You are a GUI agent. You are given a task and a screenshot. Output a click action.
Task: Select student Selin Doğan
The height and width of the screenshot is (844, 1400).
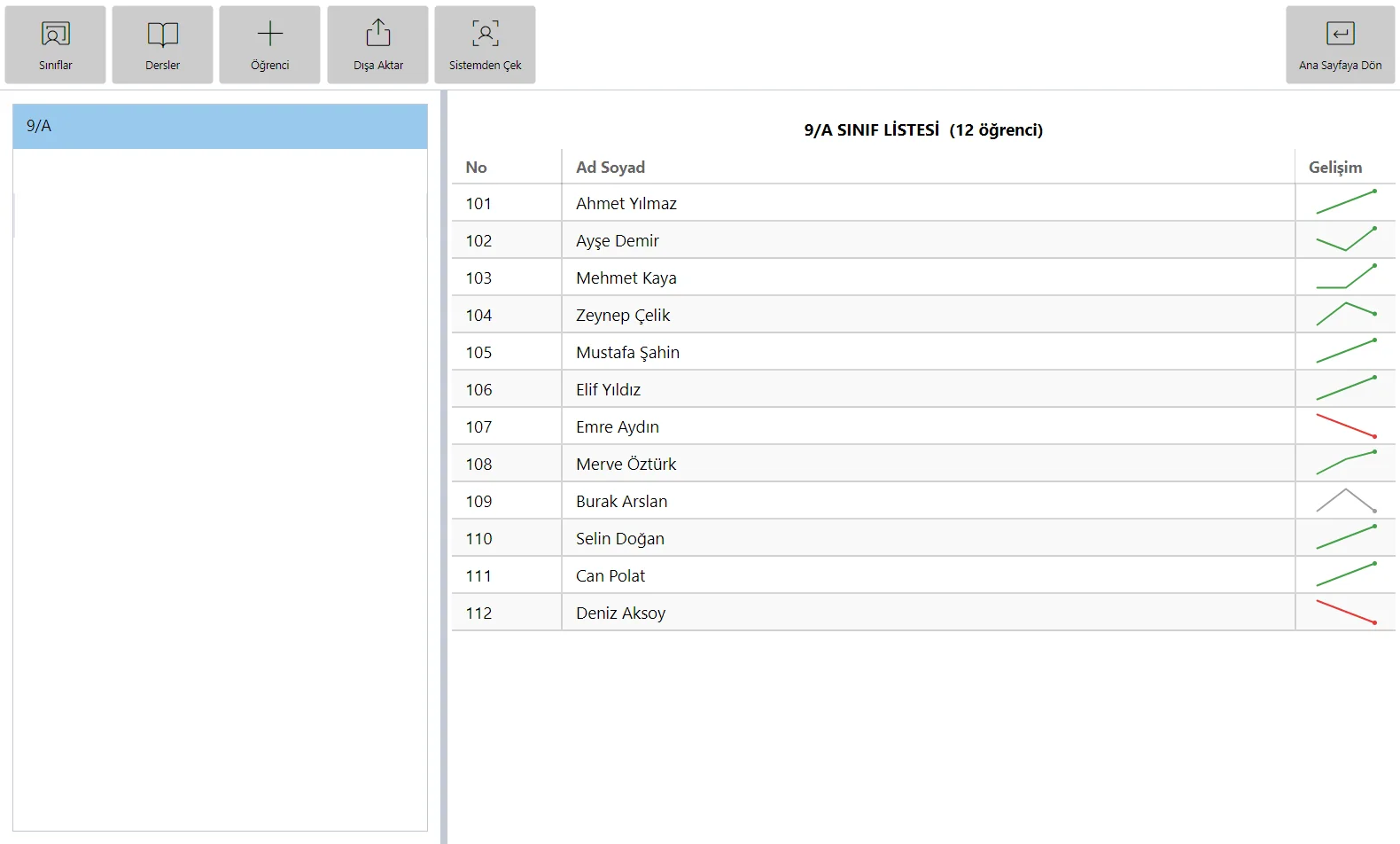pyautogui.click(x=620, y=539)
